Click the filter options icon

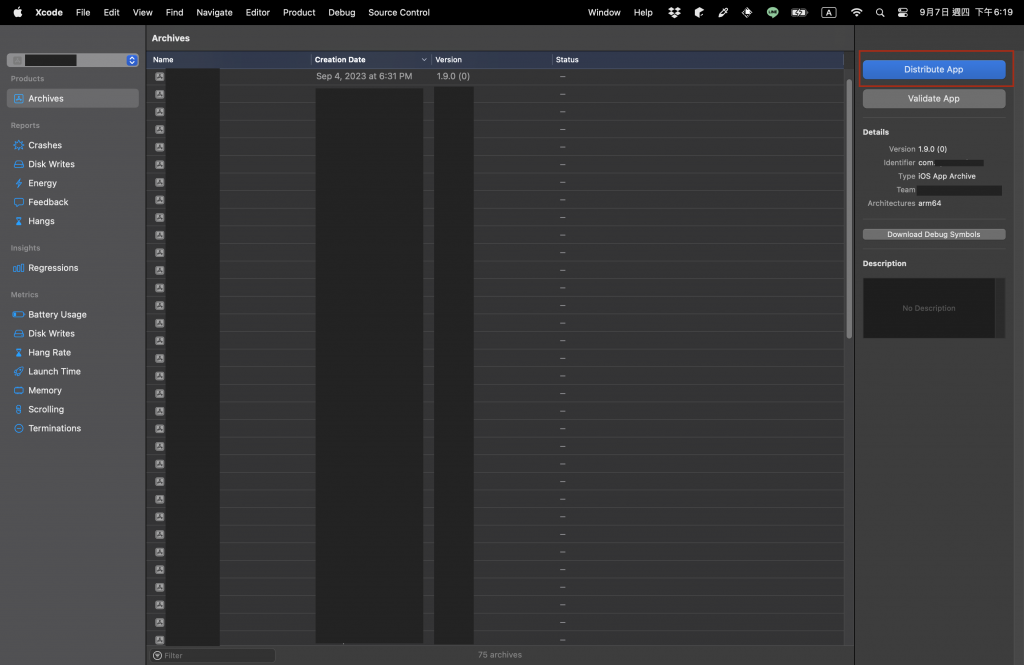coord(157,655)
